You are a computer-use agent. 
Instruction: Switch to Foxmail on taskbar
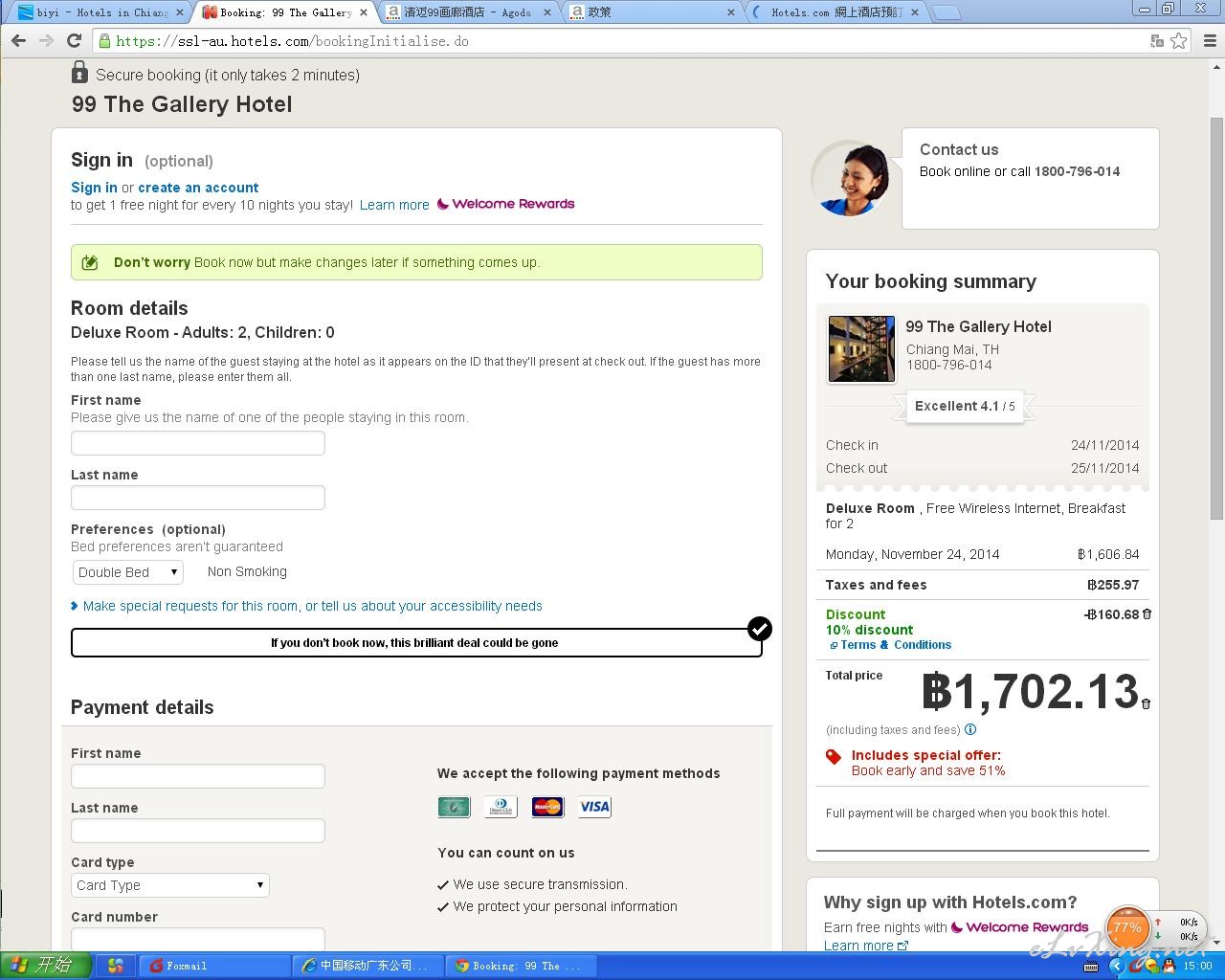[214, 966]
